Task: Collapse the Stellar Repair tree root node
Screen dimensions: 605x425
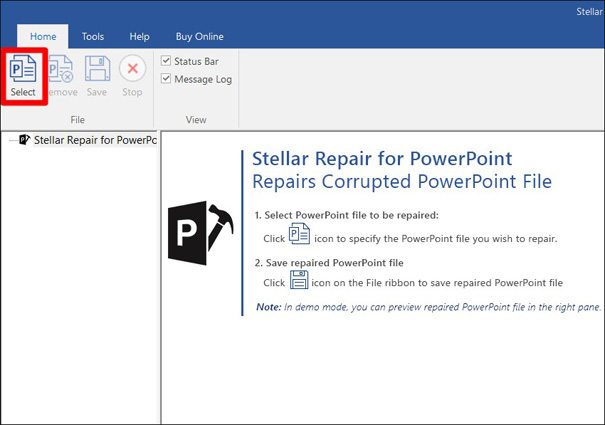Action: pos(10,140)
